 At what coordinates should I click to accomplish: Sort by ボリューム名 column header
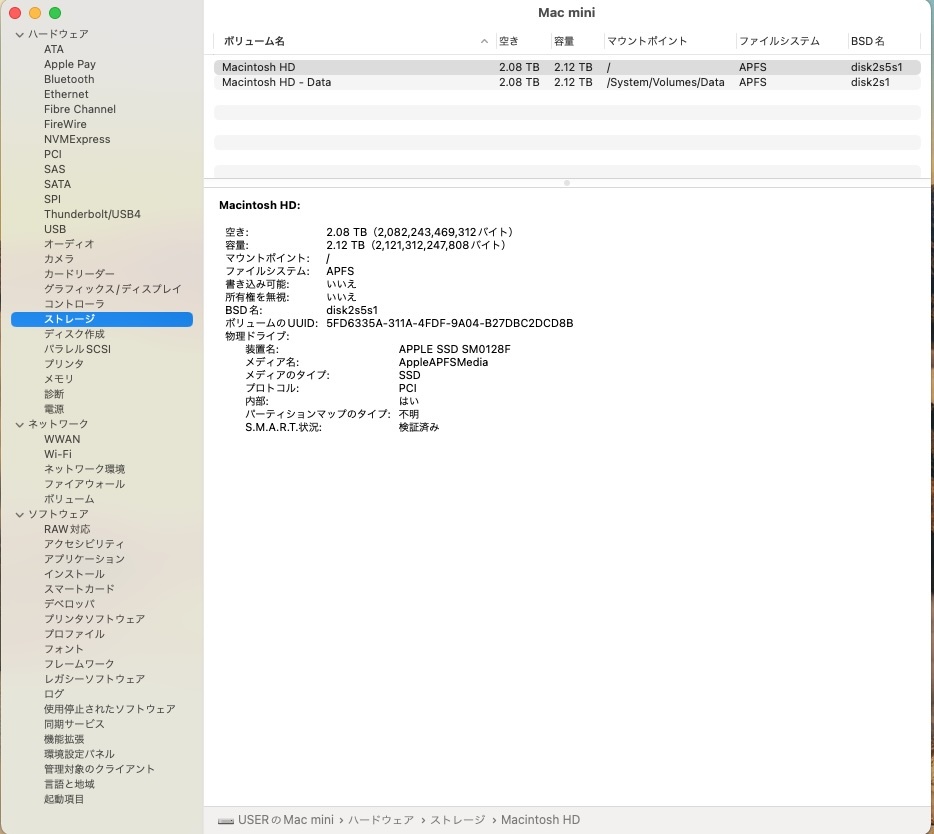[254, 41]
